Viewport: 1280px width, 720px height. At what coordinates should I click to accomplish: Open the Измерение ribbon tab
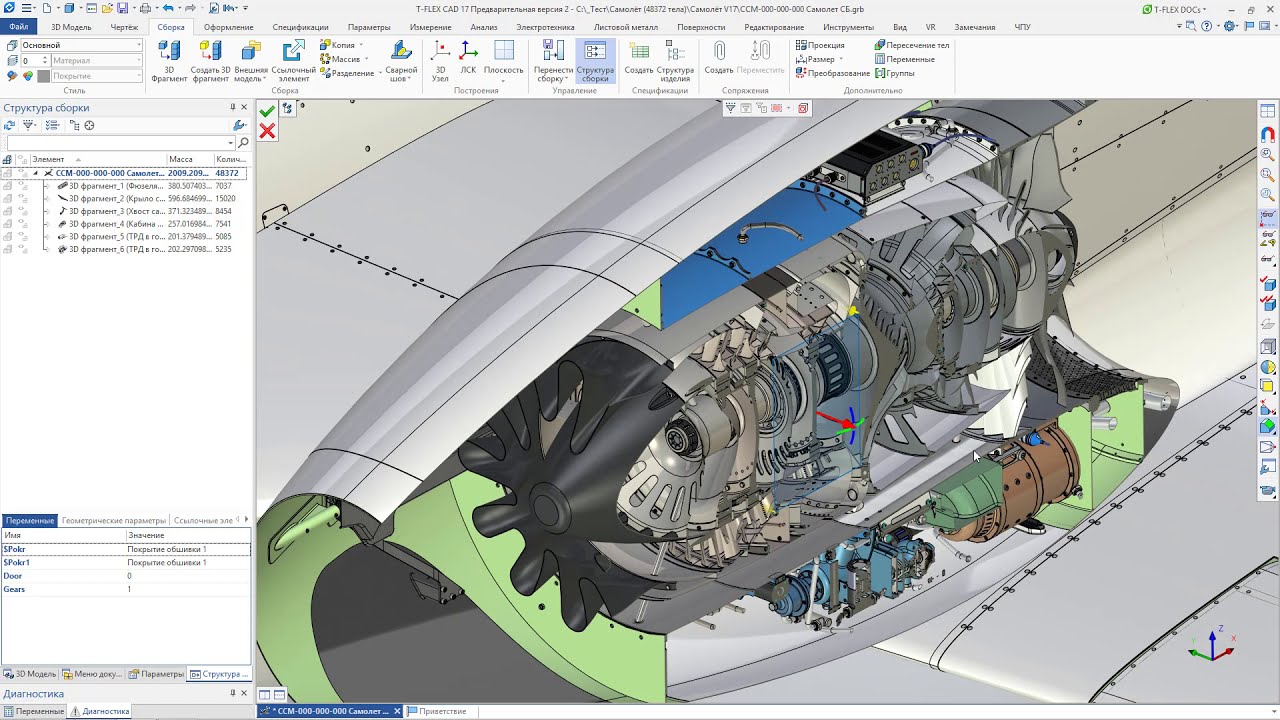click(x=430, y=27)
